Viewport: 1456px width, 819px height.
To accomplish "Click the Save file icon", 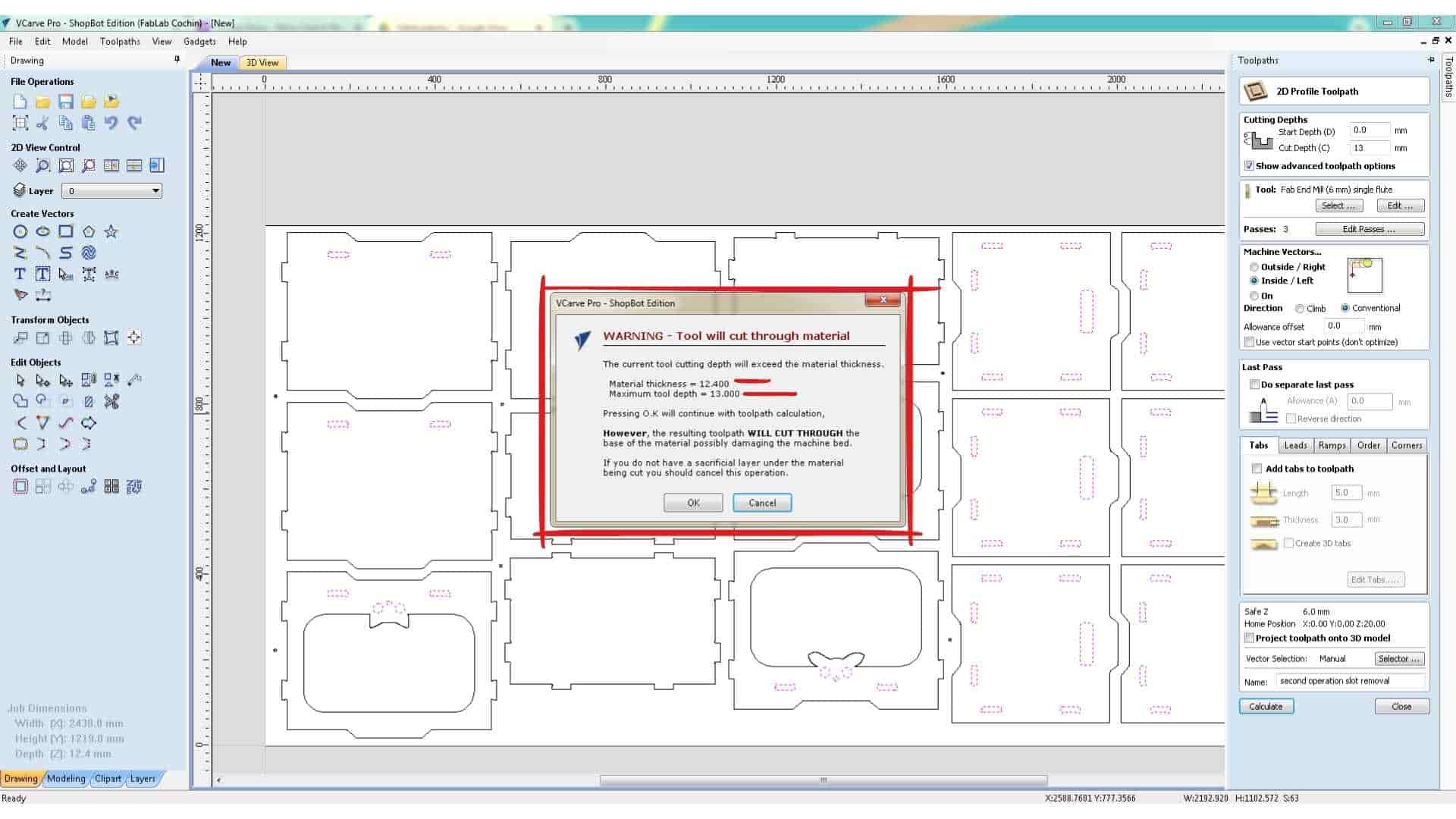I will point(66,102).
